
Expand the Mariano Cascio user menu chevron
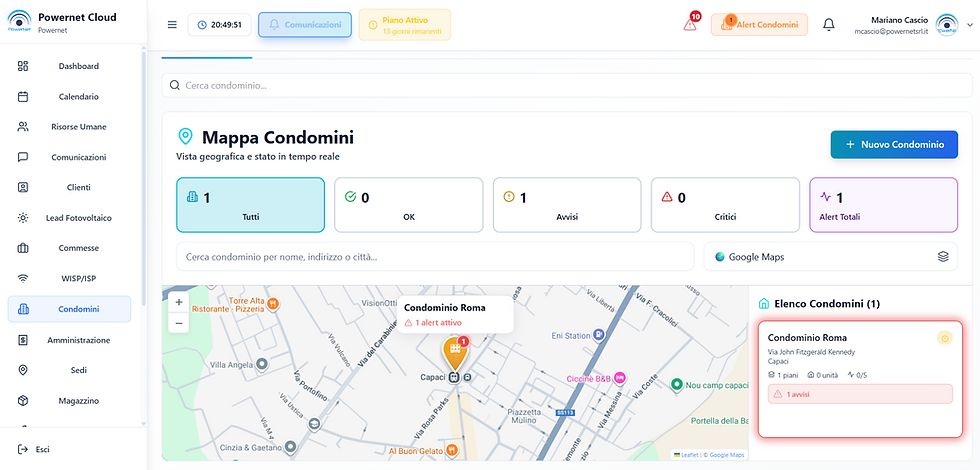pyautogui.click(x=970, y=25)
